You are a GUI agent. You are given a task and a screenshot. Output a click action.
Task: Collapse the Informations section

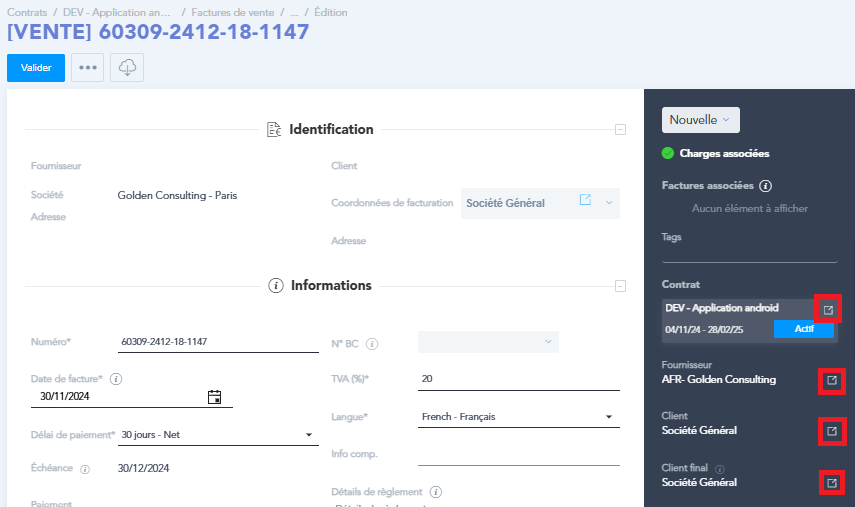pyautogui.click(x=620, y=286)
